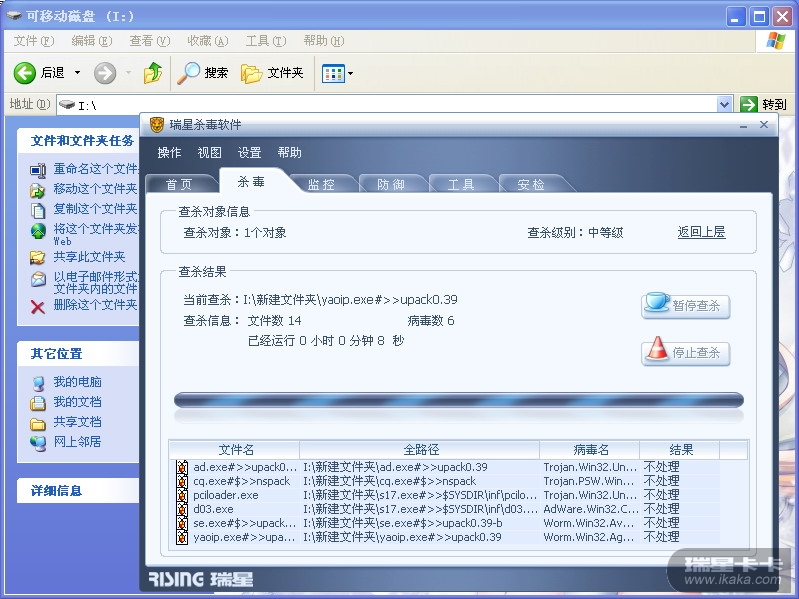
Task: Click the e-mail envelope task icon
Action: [x=38, y=279]
